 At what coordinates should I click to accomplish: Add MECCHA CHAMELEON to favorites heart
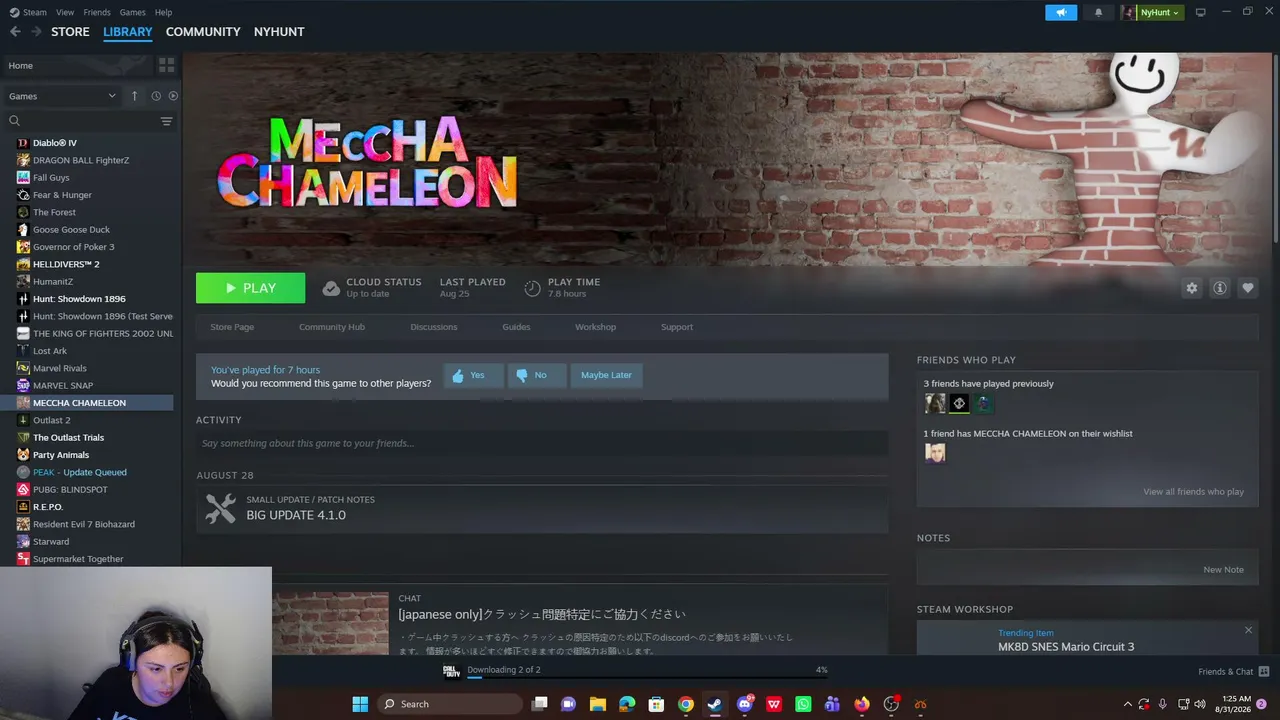pyautogui.click(x=1247, y=288)
